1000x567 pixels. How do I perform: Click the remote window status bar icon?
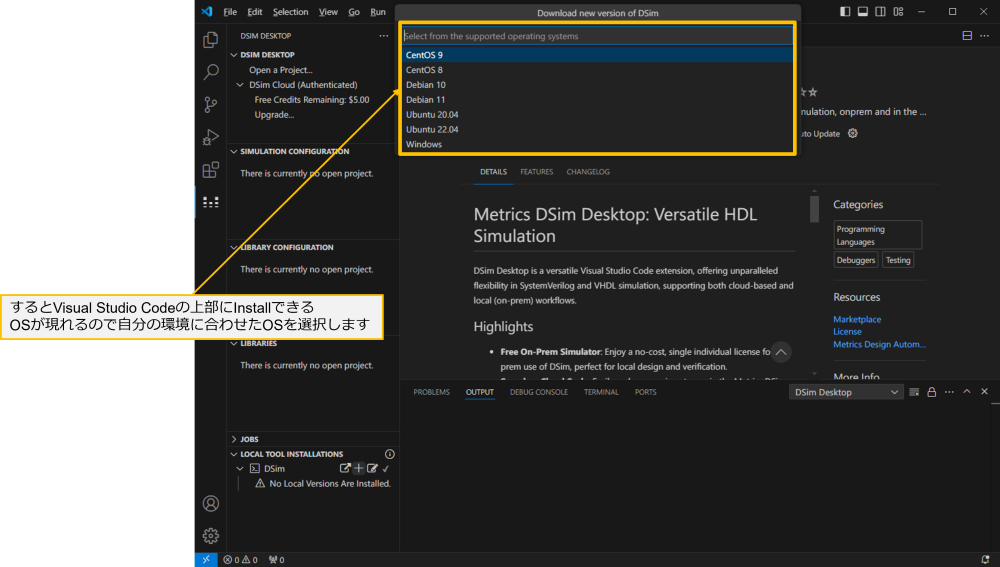coord(206,559)
